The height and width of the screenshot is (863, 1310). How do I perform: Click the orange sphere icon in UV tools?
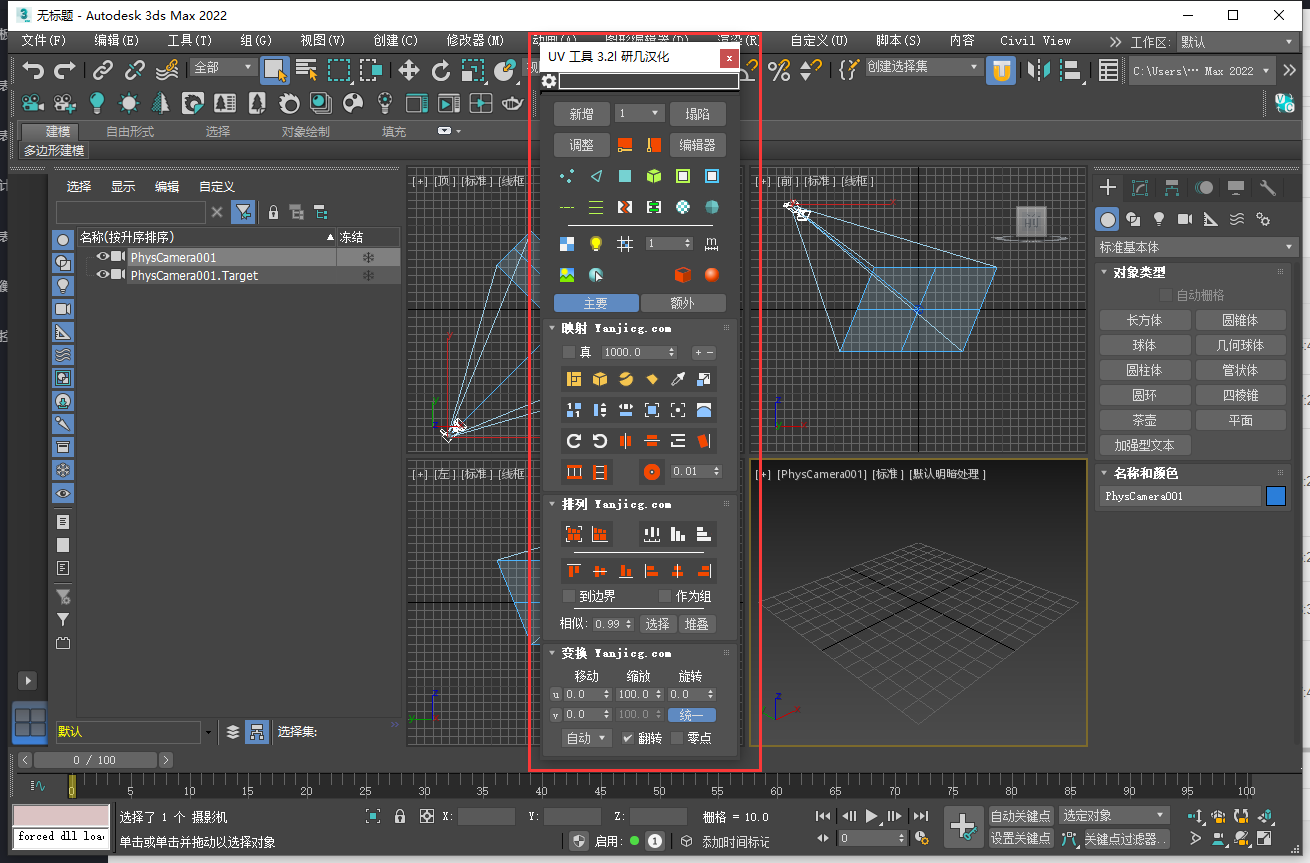(x=712, y=274)
